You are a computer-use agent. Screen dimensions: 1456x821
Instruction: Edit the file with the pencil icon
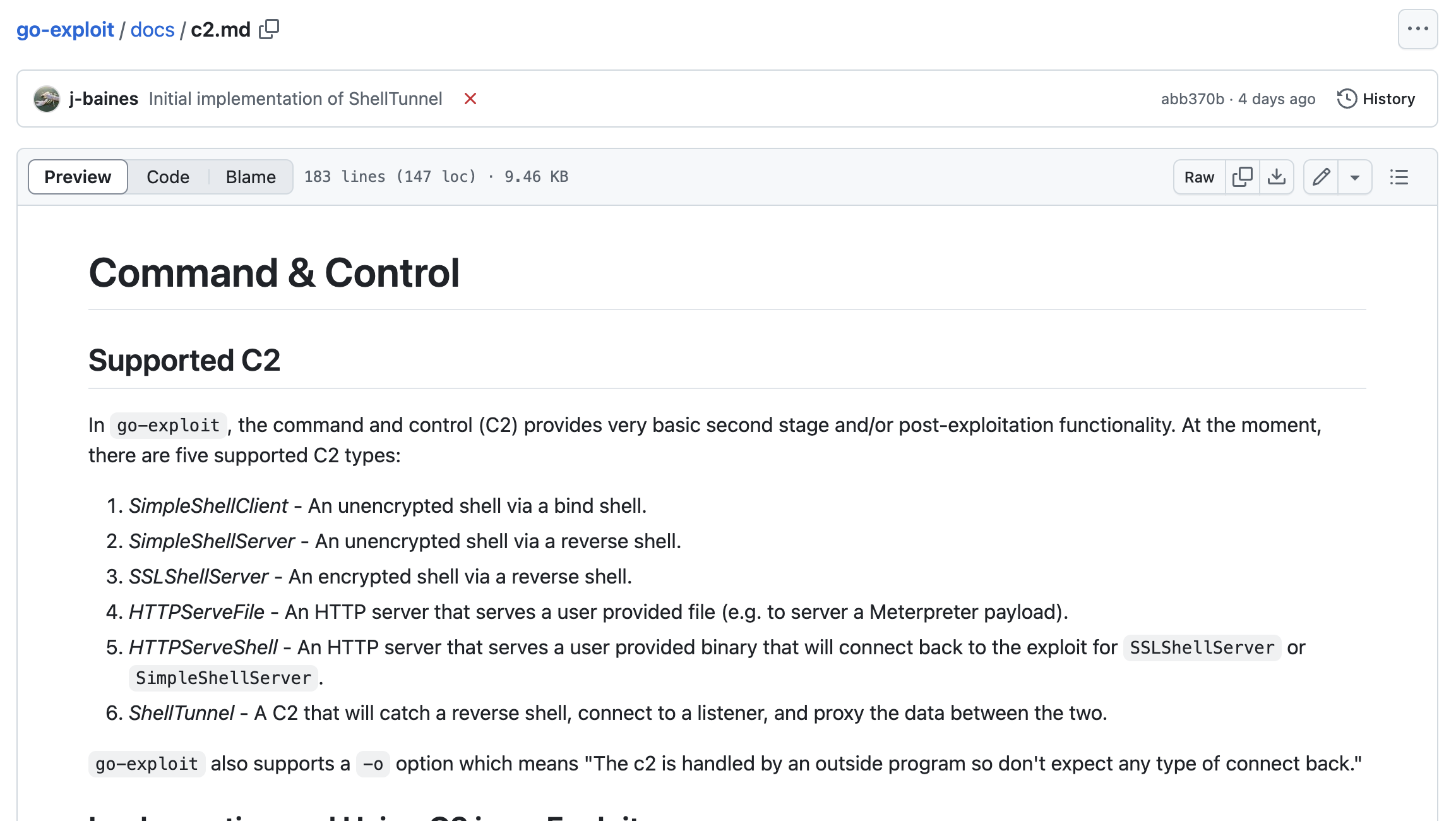point(1322,177)
